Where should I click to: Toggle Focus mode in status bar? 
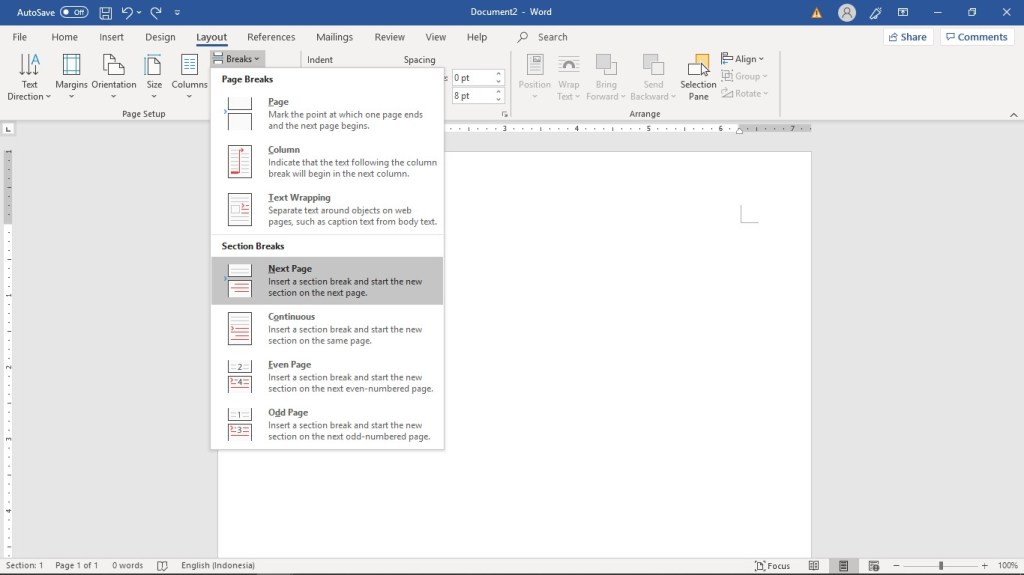pyautogui.click(x=772, y=565)
